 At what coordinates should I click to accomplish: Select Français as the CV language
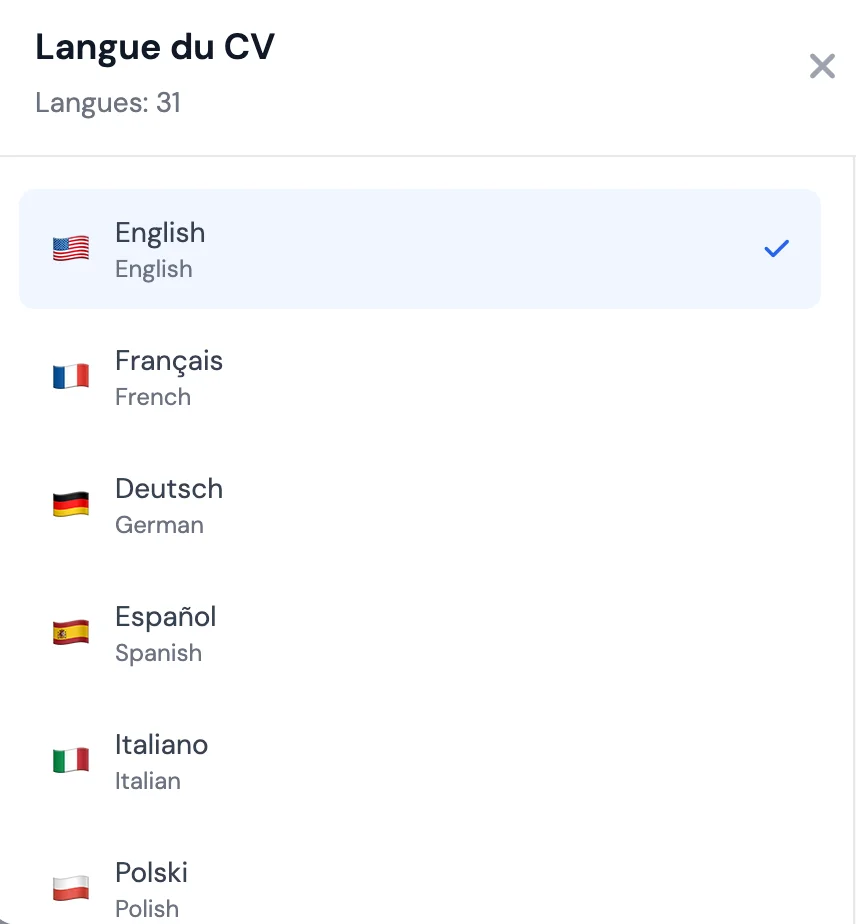click(x=420, y=376)
